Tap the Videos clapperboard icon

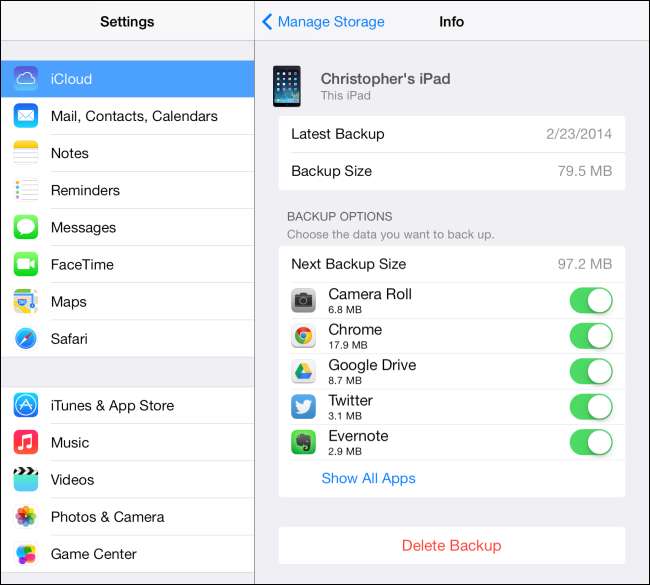(26, 479)
